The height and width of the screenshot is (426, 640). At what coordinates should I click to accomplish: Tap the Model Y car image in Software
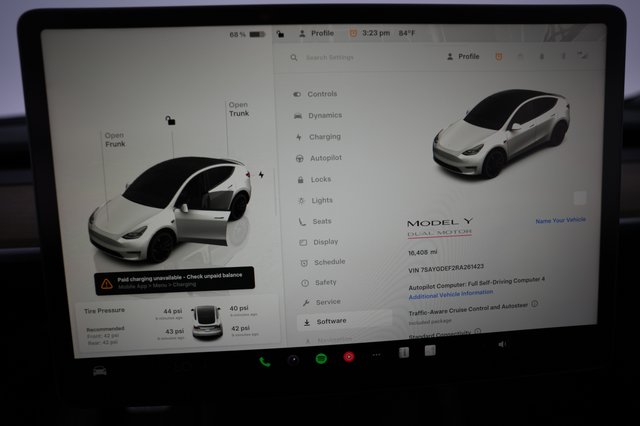500,133
